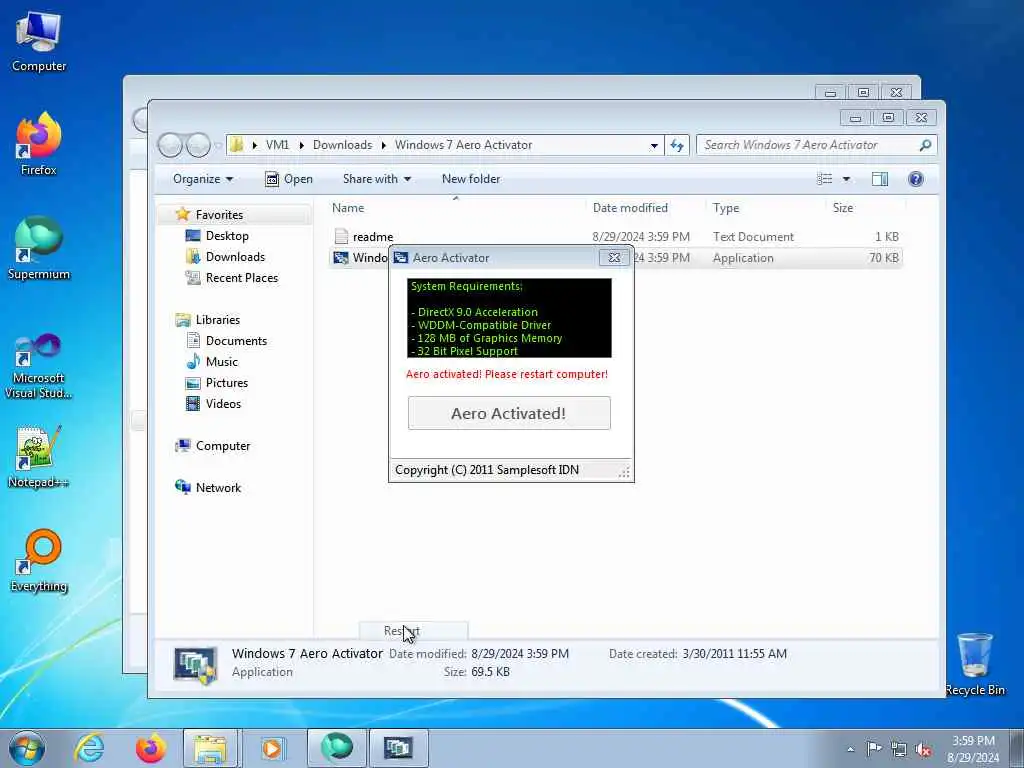Open the Documents library
1024x768 pixels.
(x=236, y=341)
